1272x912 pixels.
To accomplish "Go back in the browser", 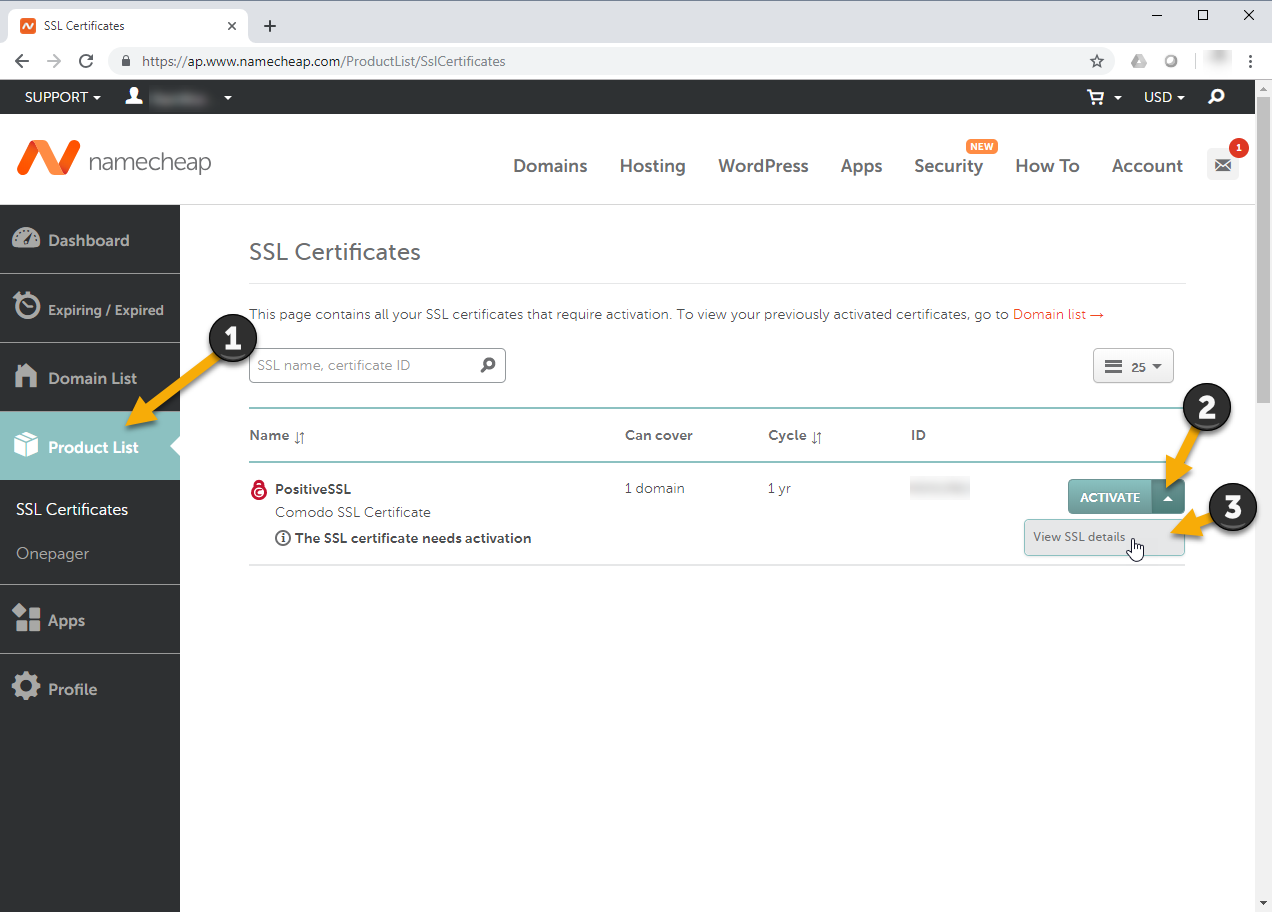I will [x=22, y=61].
